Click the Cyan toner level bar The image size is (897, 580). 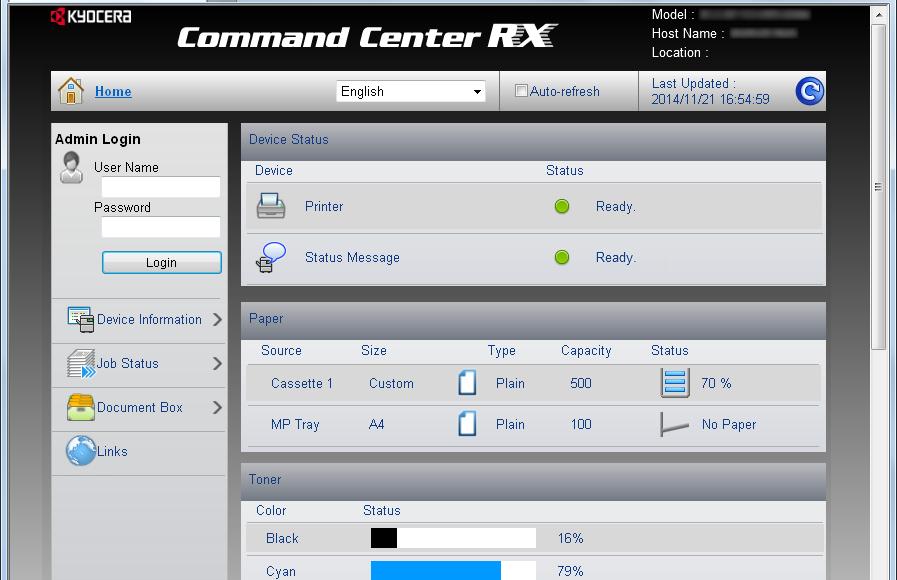[453, 570]
